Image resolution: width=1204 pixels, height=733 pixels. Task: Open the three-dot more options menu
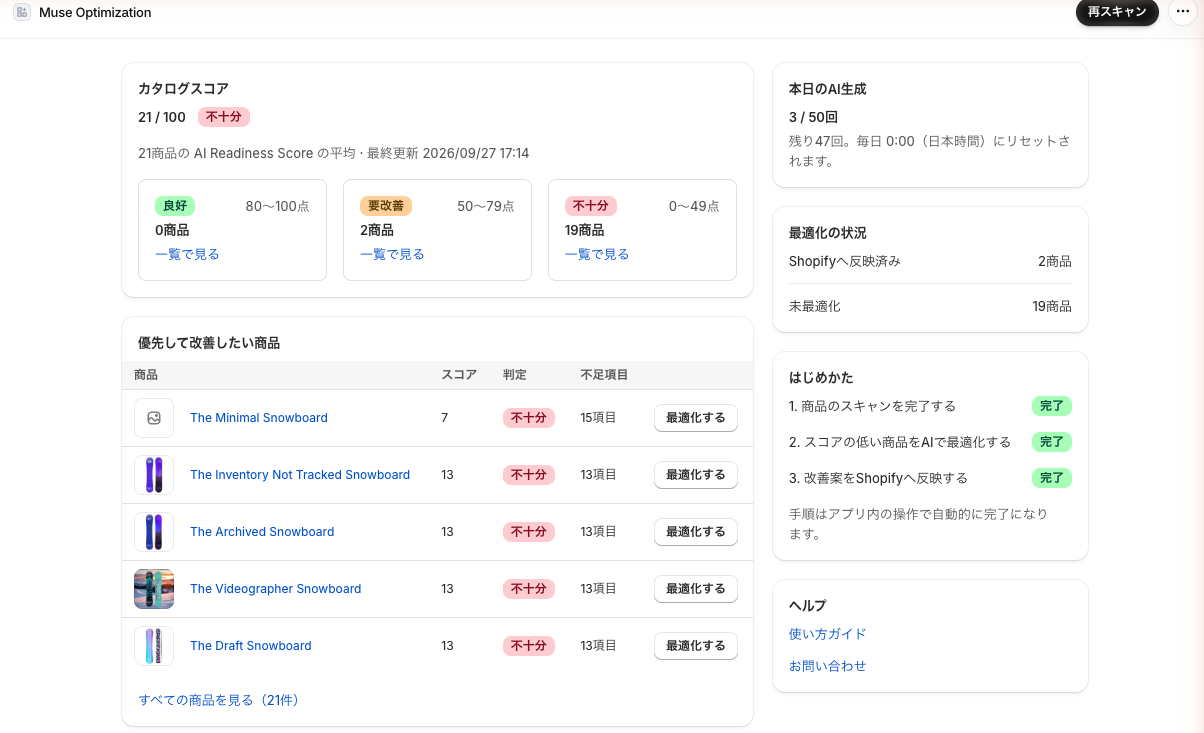coord(1183,12)
